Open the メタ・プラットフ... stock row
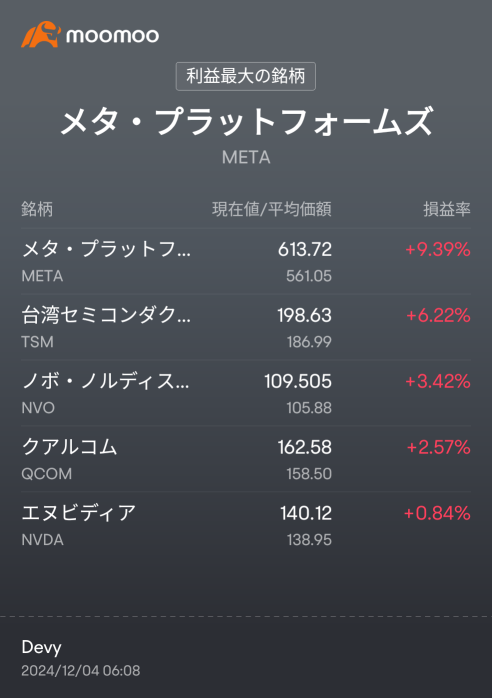The width and height of the screenshot is (492, 698). [246, 262]
